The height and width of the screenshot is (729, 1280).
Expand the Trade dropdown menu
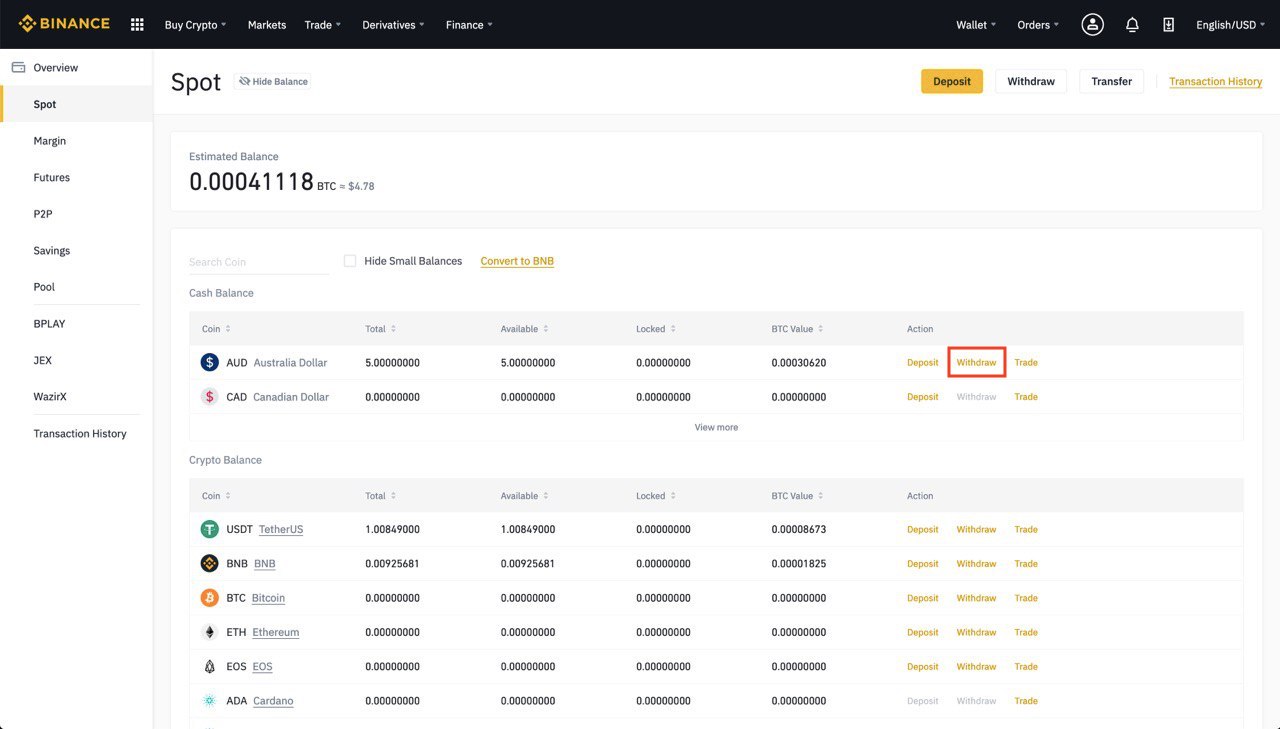coord(323,25)
